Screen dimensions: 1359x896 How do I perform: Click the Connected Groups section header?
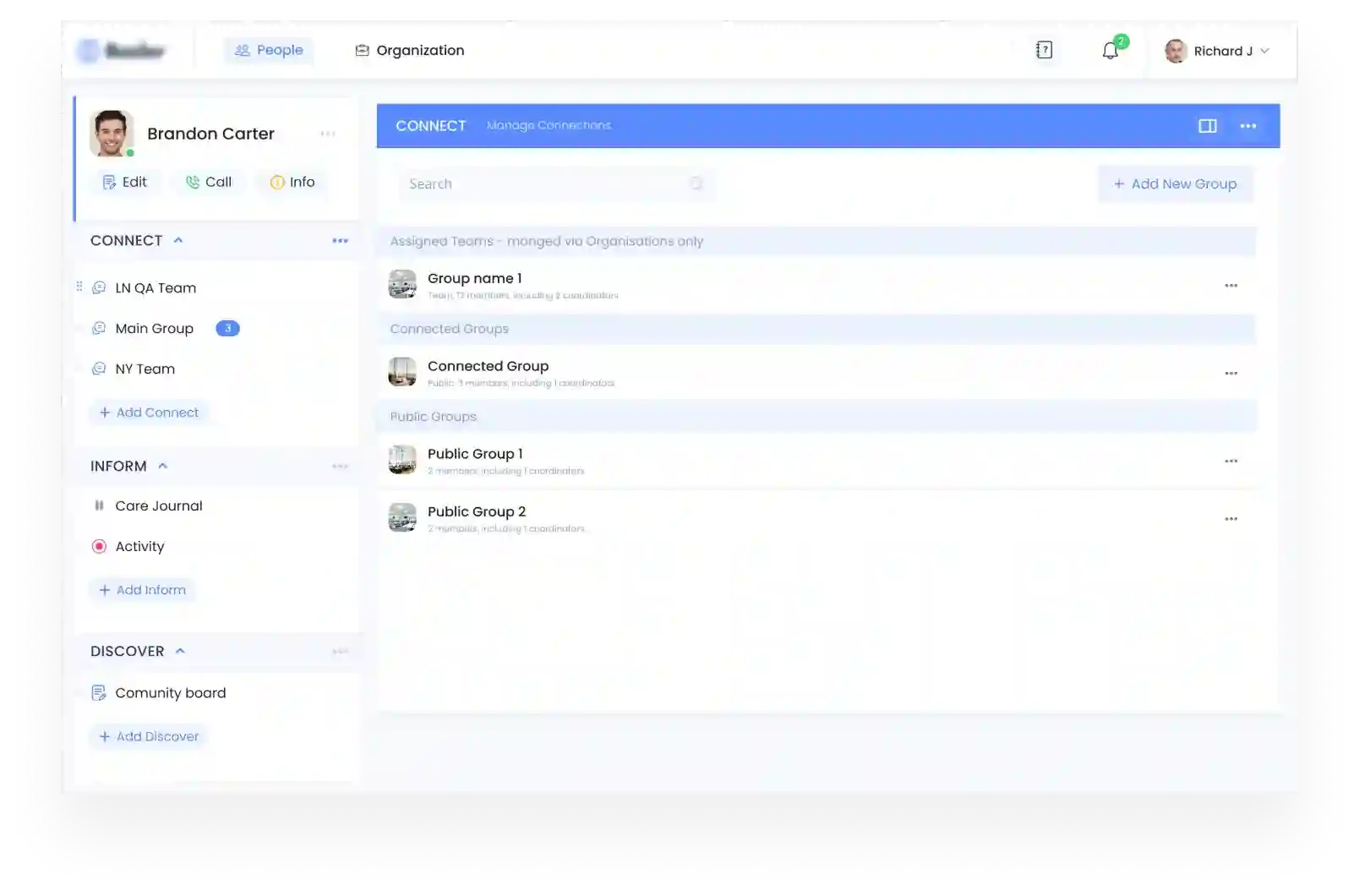[816, 329]
